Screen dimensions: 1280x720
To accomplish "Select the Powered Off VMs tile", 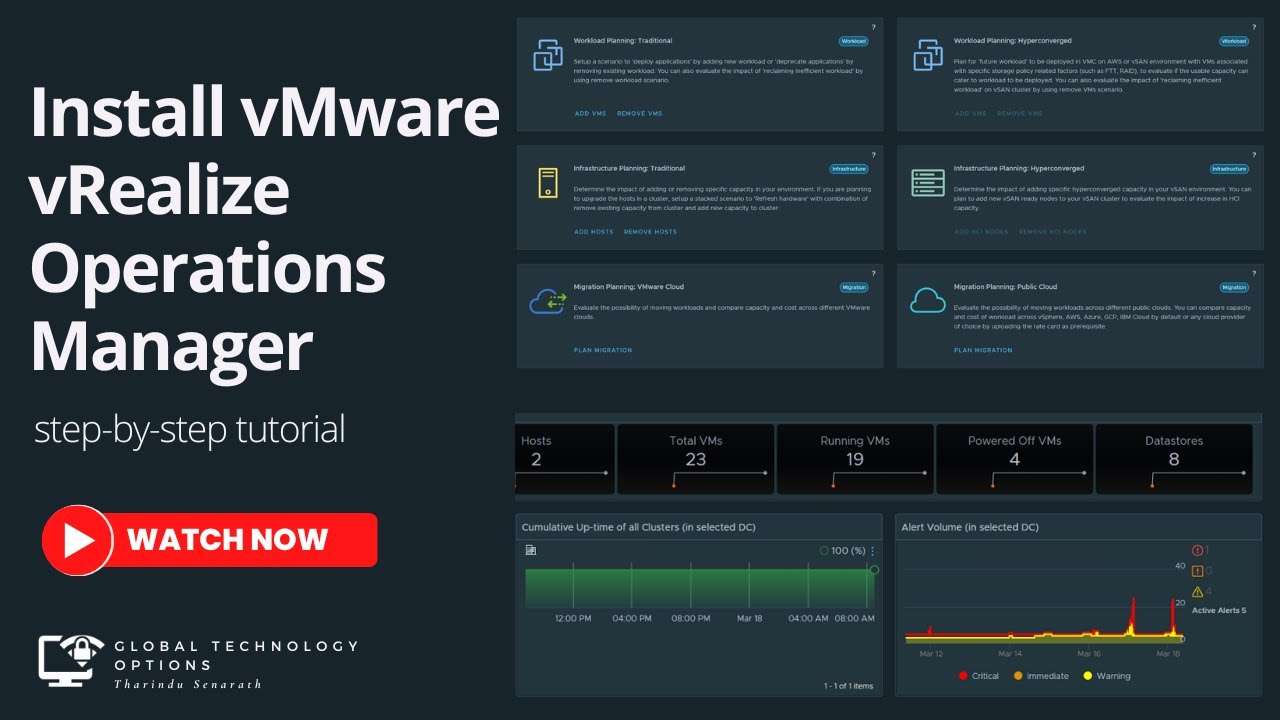I will (1014, 459).
